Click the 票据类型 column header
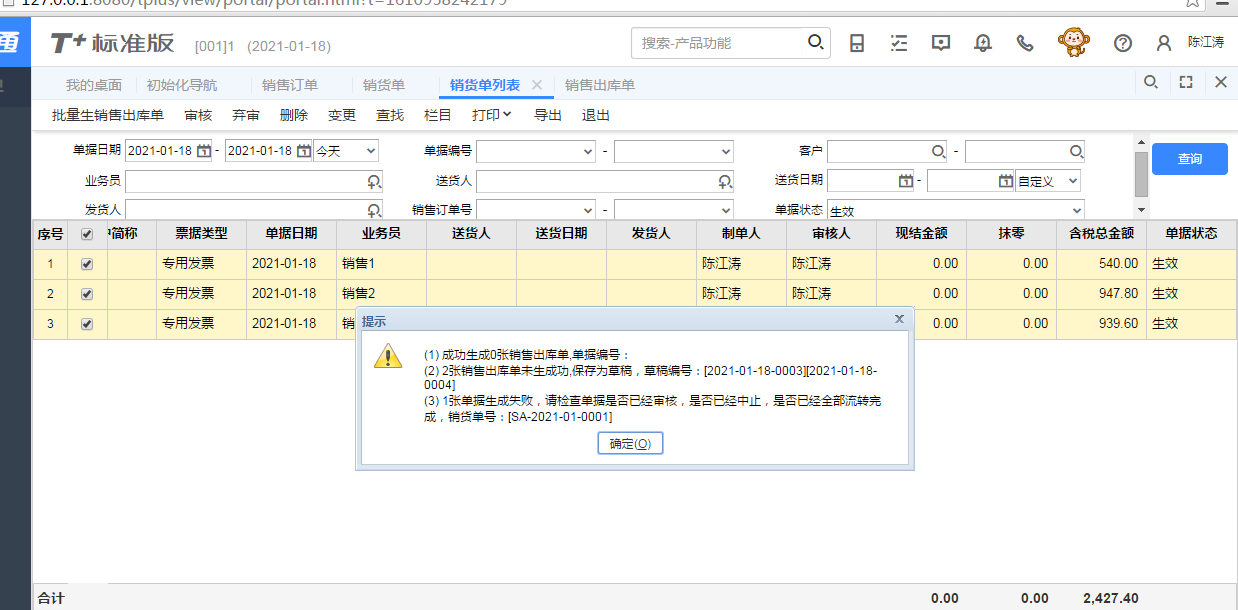This screenshot has width=1238, height=610. click(x=201, y=233)
